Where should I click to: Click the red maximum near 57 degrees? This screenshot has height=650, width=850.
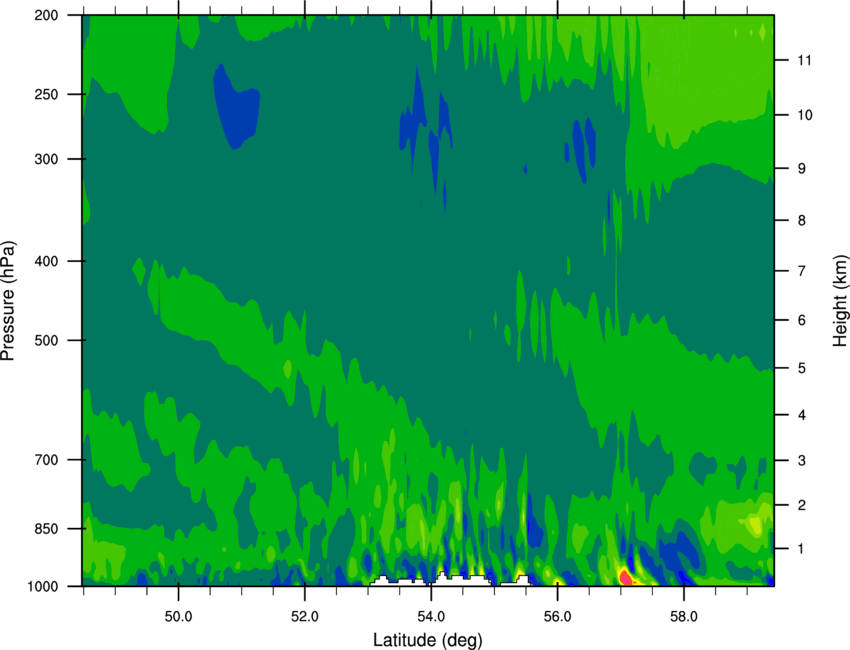(x=625, y=577)
